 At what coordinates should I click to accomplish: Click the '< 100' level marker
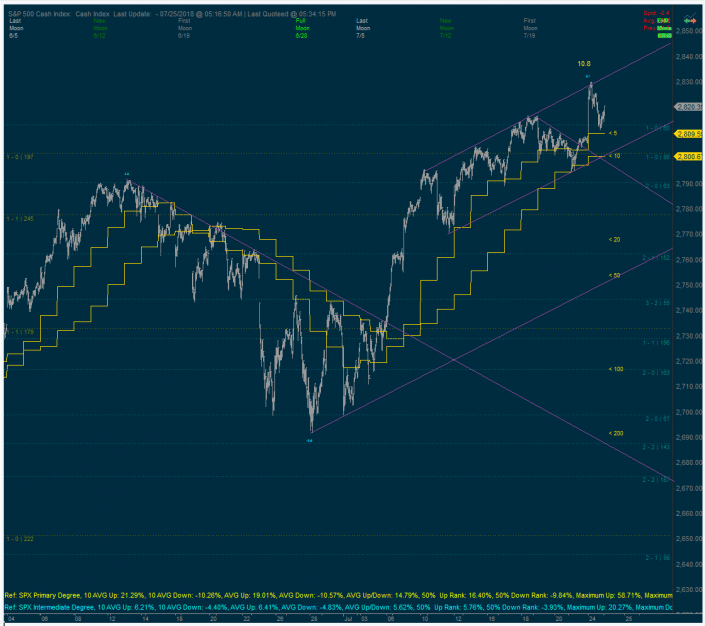point(616,369)
